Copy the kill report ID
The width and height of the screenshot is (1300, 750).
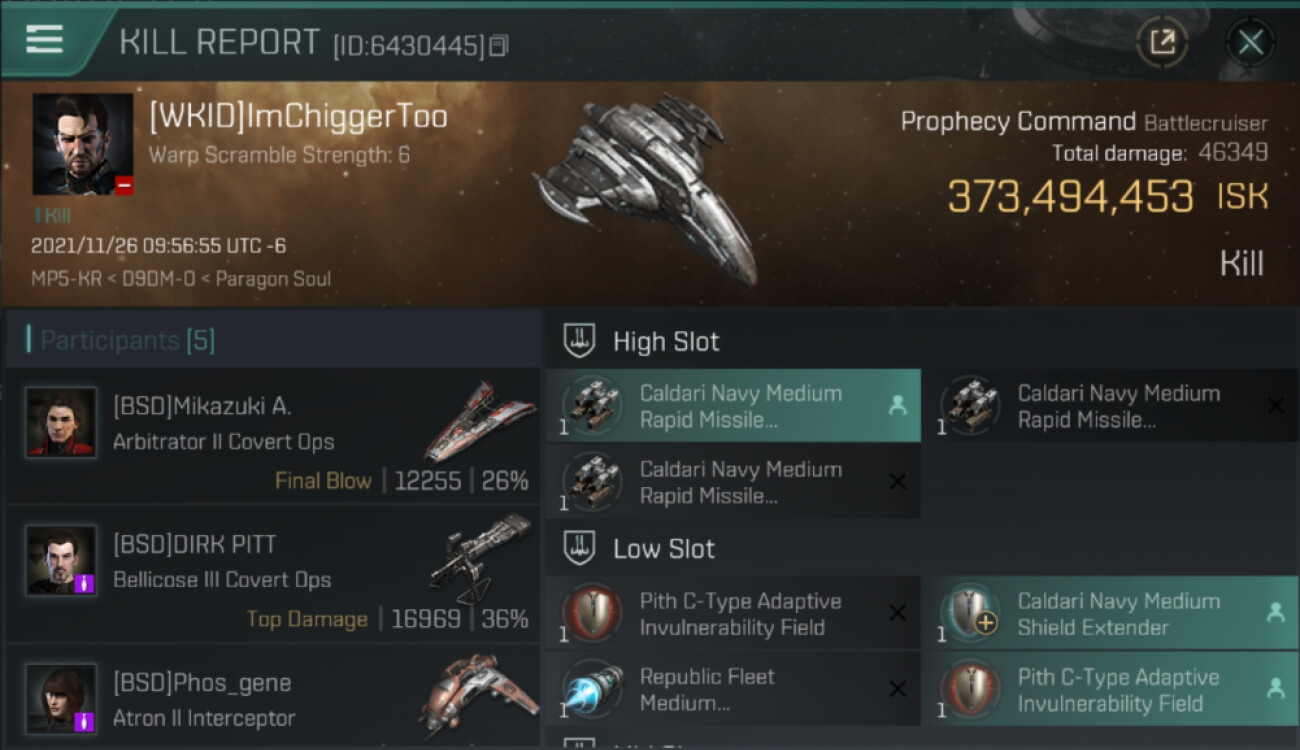(x=498, y=46)
